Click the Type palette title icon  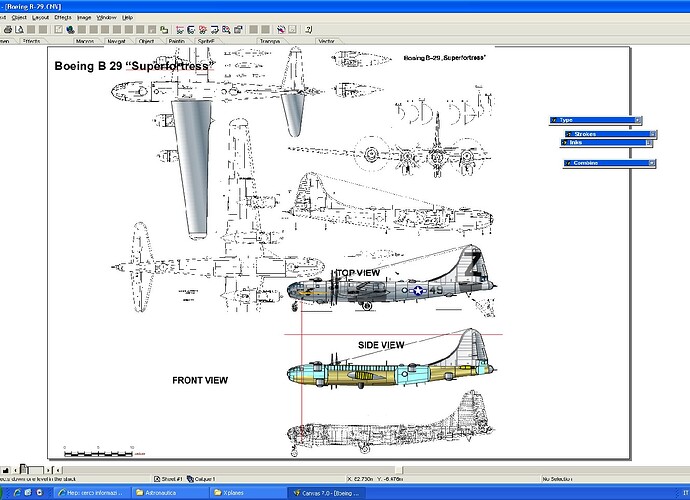coord(554,120)
